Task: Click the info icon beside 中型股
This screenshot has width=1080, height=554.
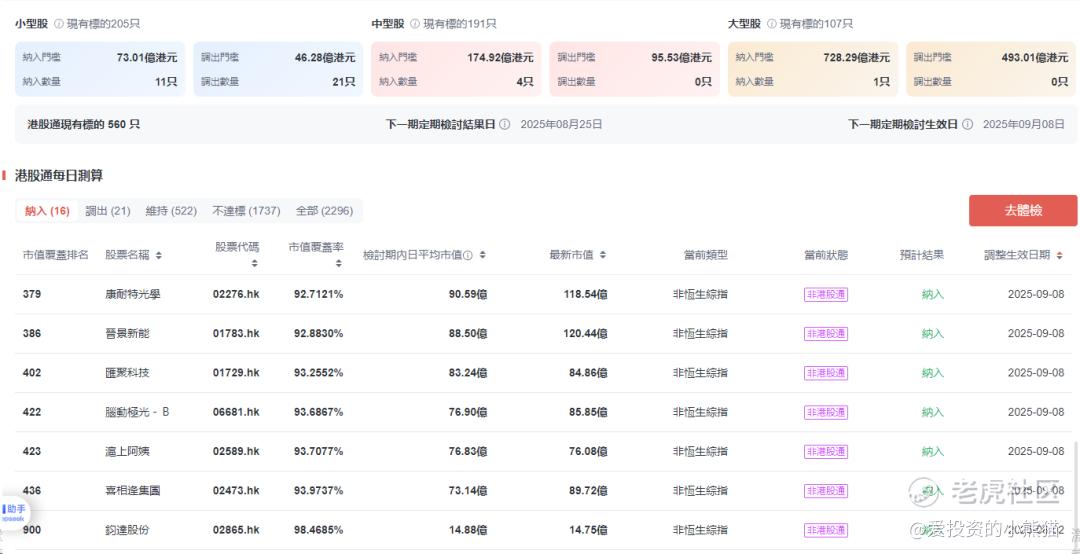Action: [415, 24]
